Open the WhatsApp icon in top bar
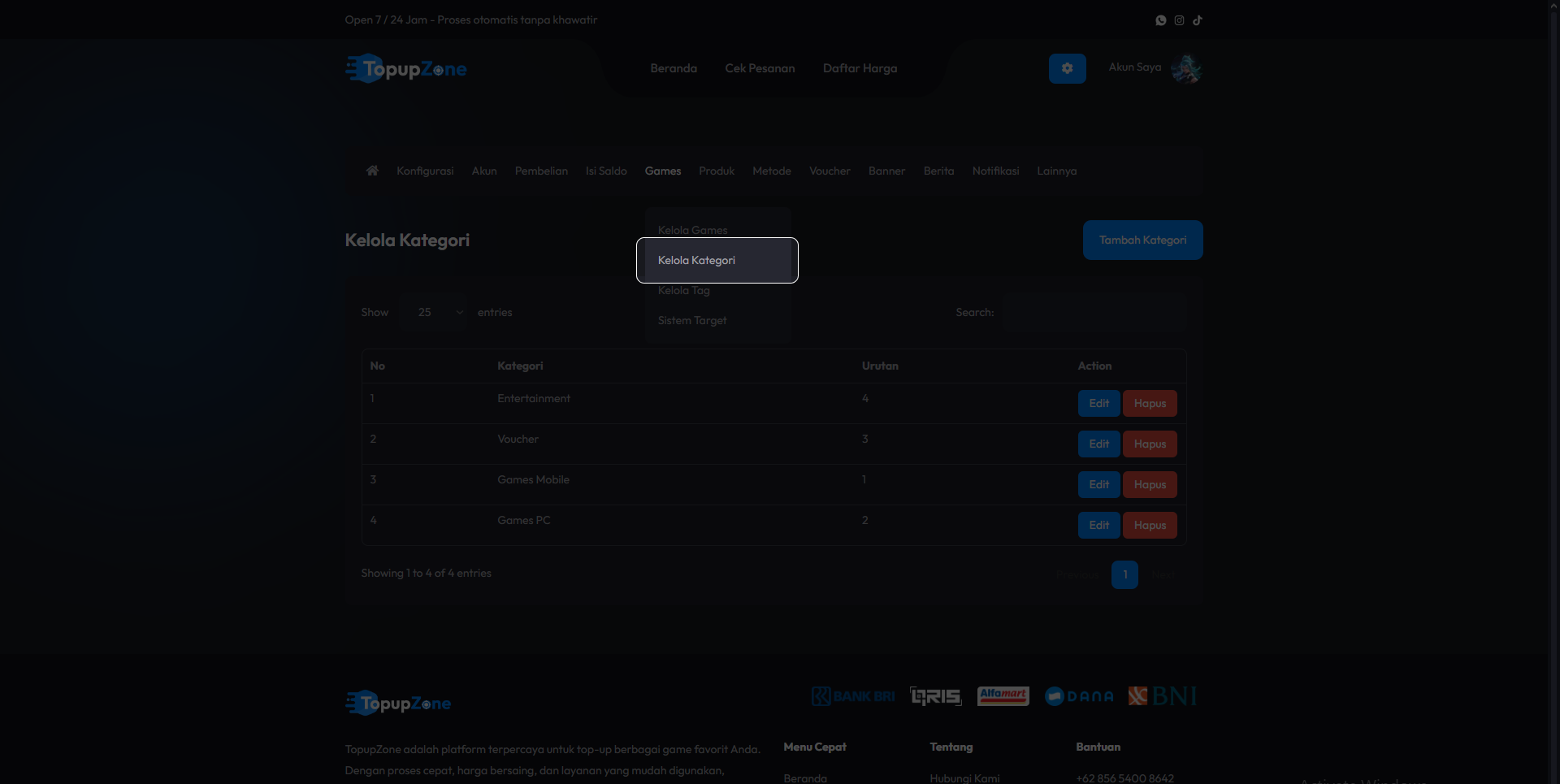Image resolution: width=1560 pixels, height=784 pixels. point(1161,20)
